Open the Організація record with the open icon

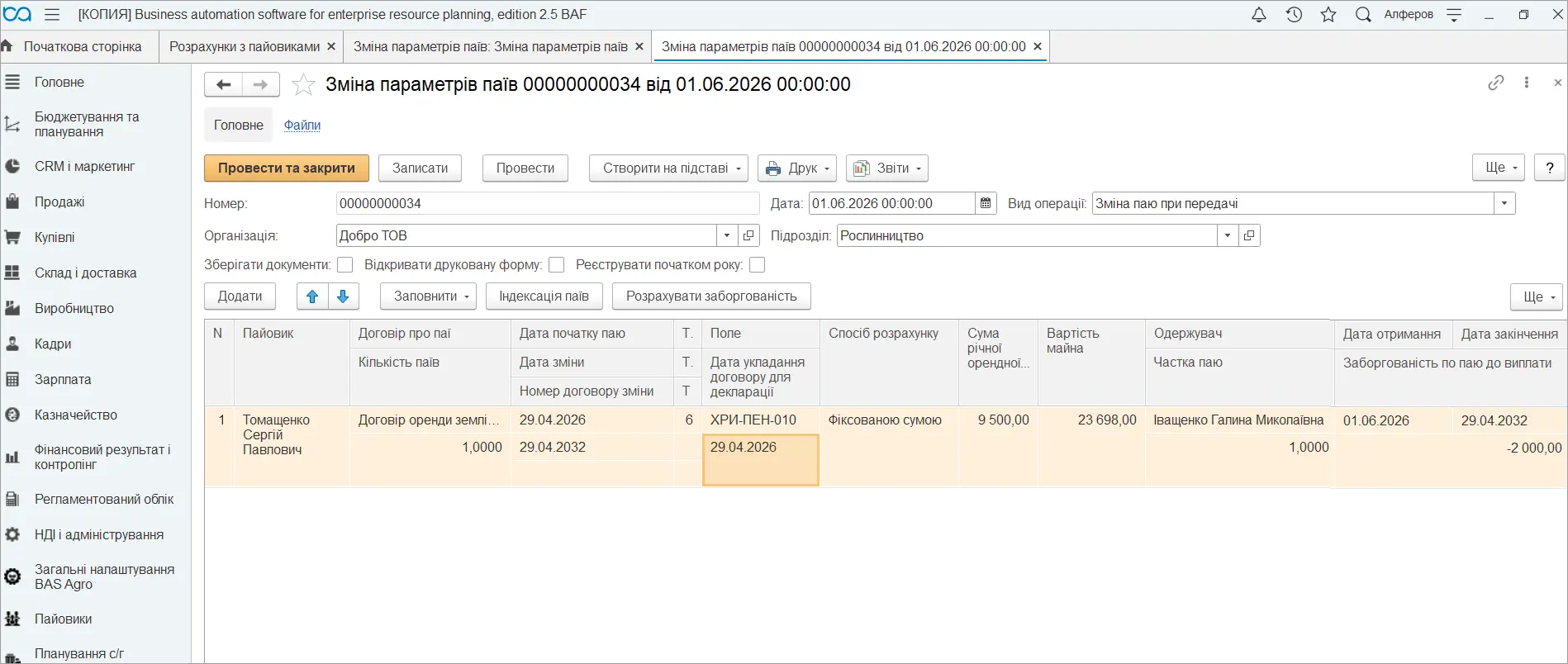tap(748, 235)
